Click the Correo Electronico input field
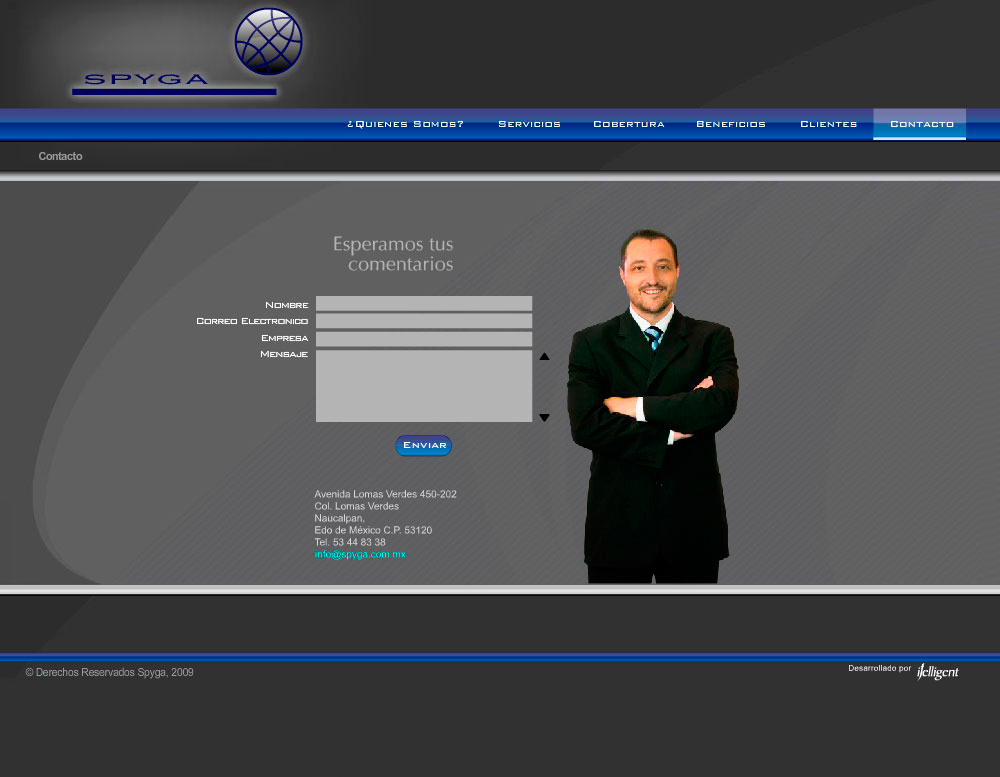Image resolution: width=1000 pixels, height=777 pixels. [x=423, y=320]
